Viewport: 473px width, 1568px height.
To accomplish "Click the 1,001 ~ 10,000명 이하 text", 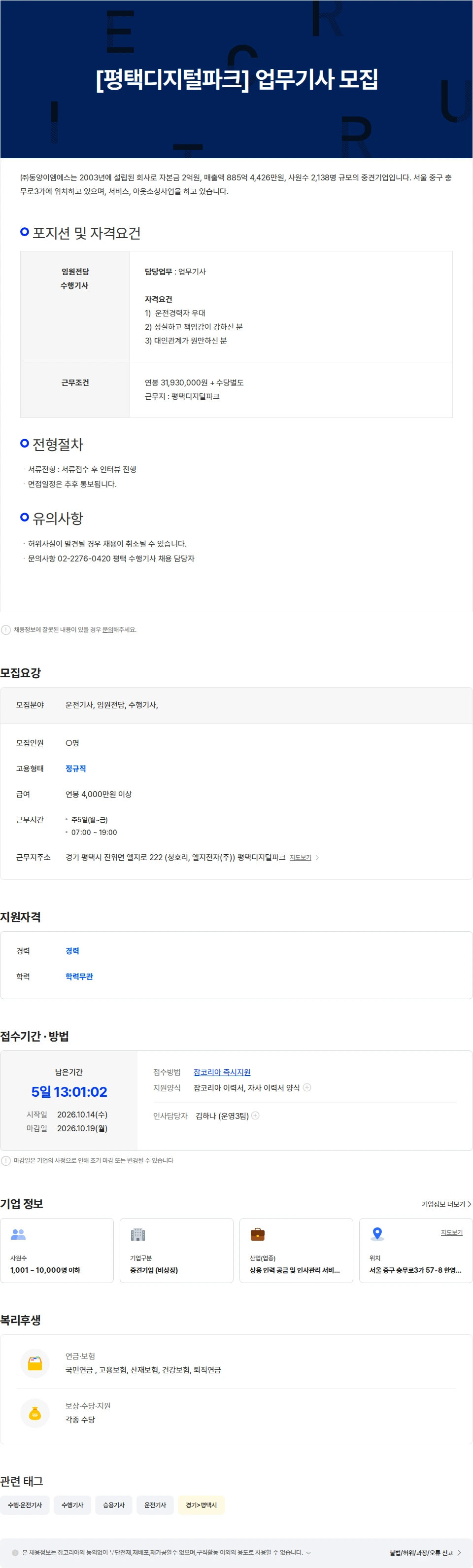I will coord(45,1270).
